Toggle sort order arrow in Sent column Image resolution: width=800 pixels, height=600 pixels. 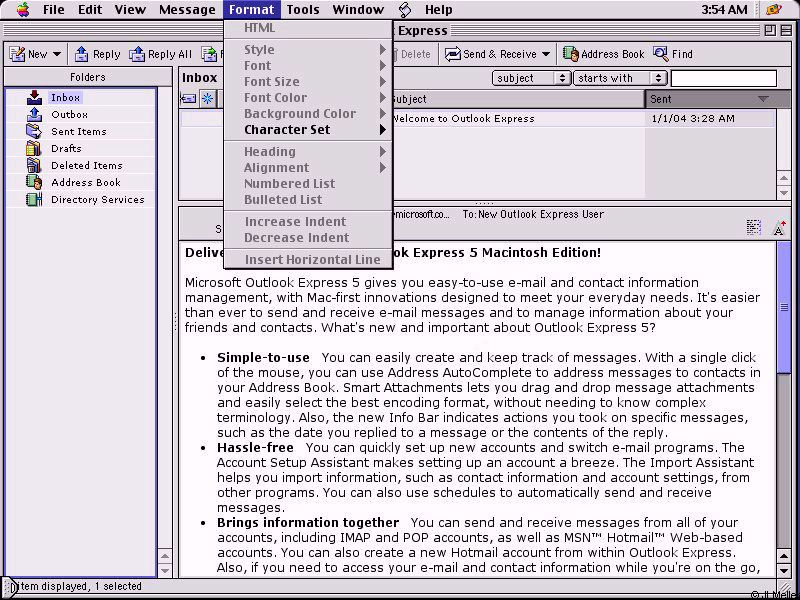point(763,99)
